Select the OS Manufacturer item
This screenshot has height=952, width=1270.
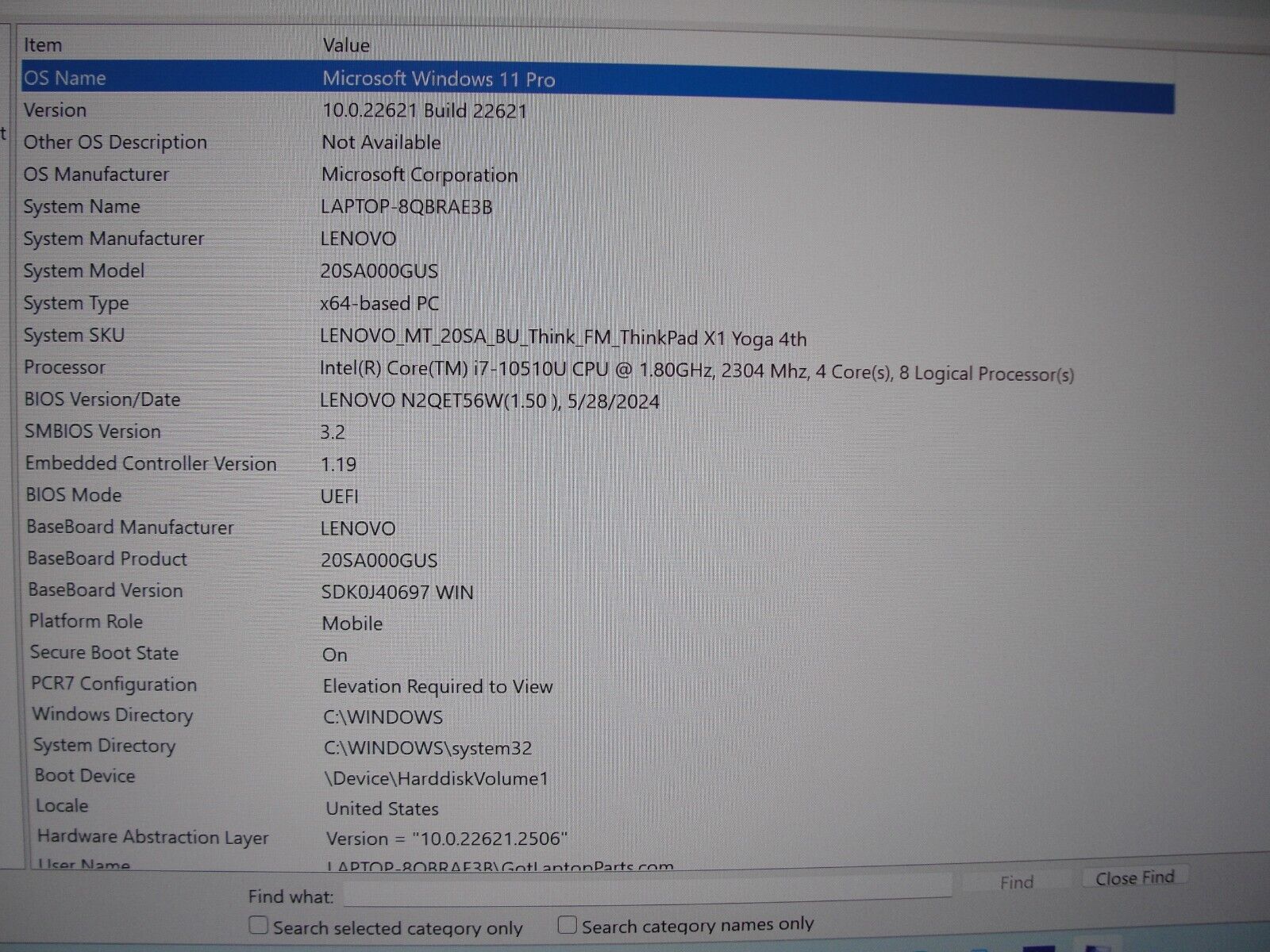click(x=96, y=174)
